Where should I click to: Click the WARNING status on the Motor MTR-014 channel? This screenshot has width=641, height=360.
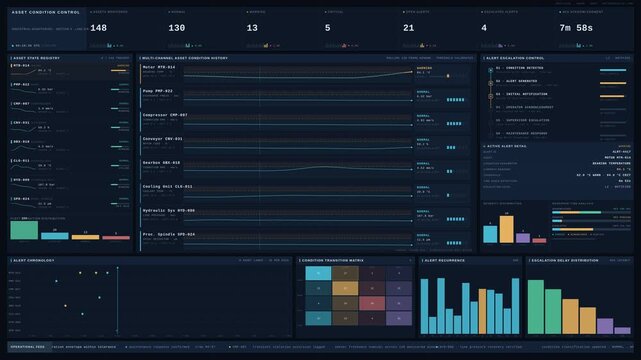tap(424, 68)
